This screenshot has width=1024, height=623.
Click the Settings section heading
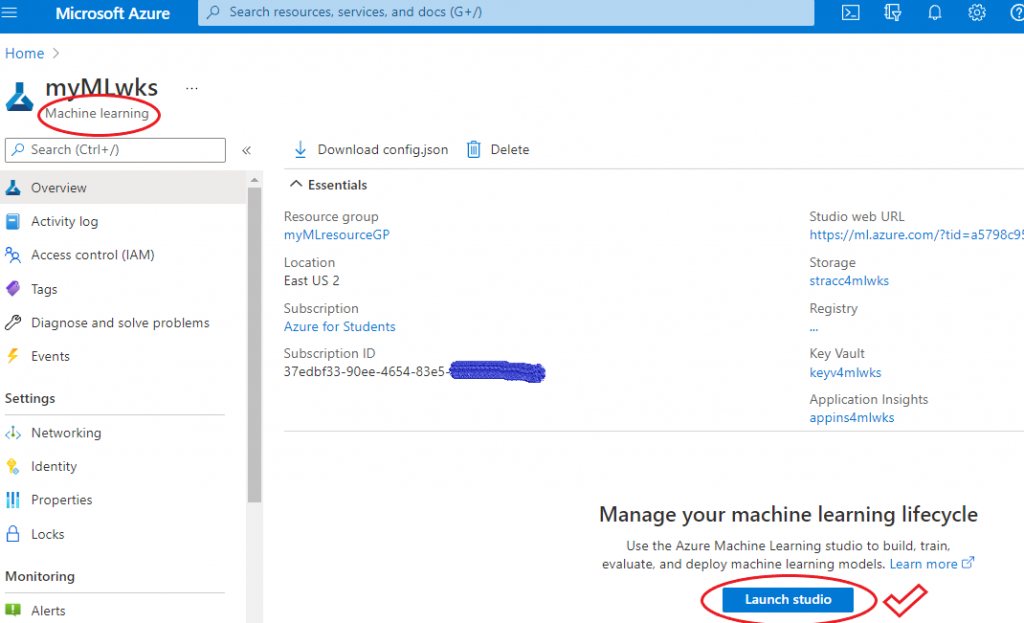point(30,398)
